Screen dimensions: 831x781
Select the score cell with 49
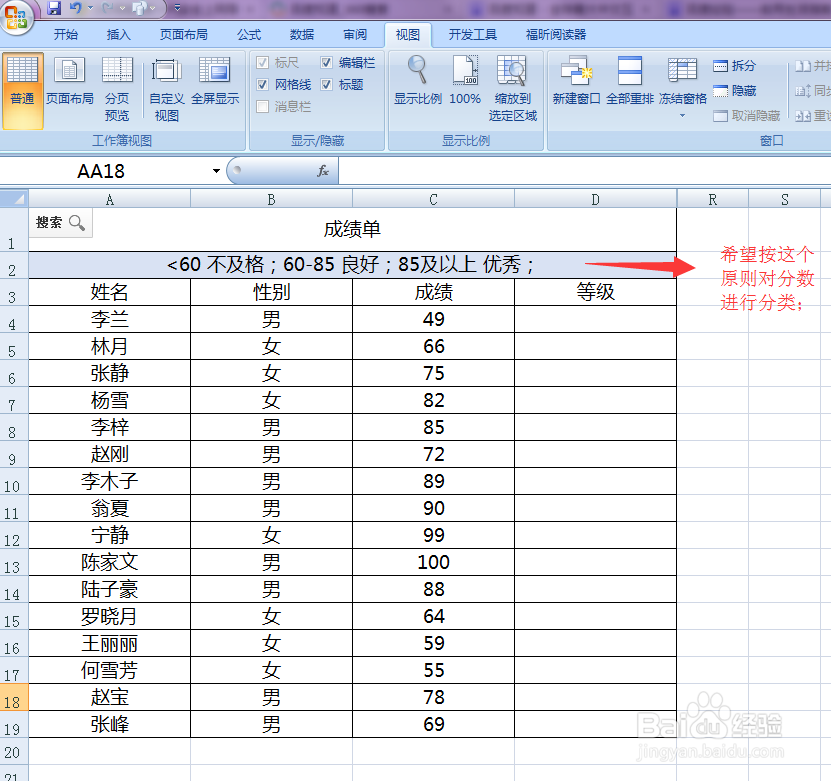pos(433,319)
